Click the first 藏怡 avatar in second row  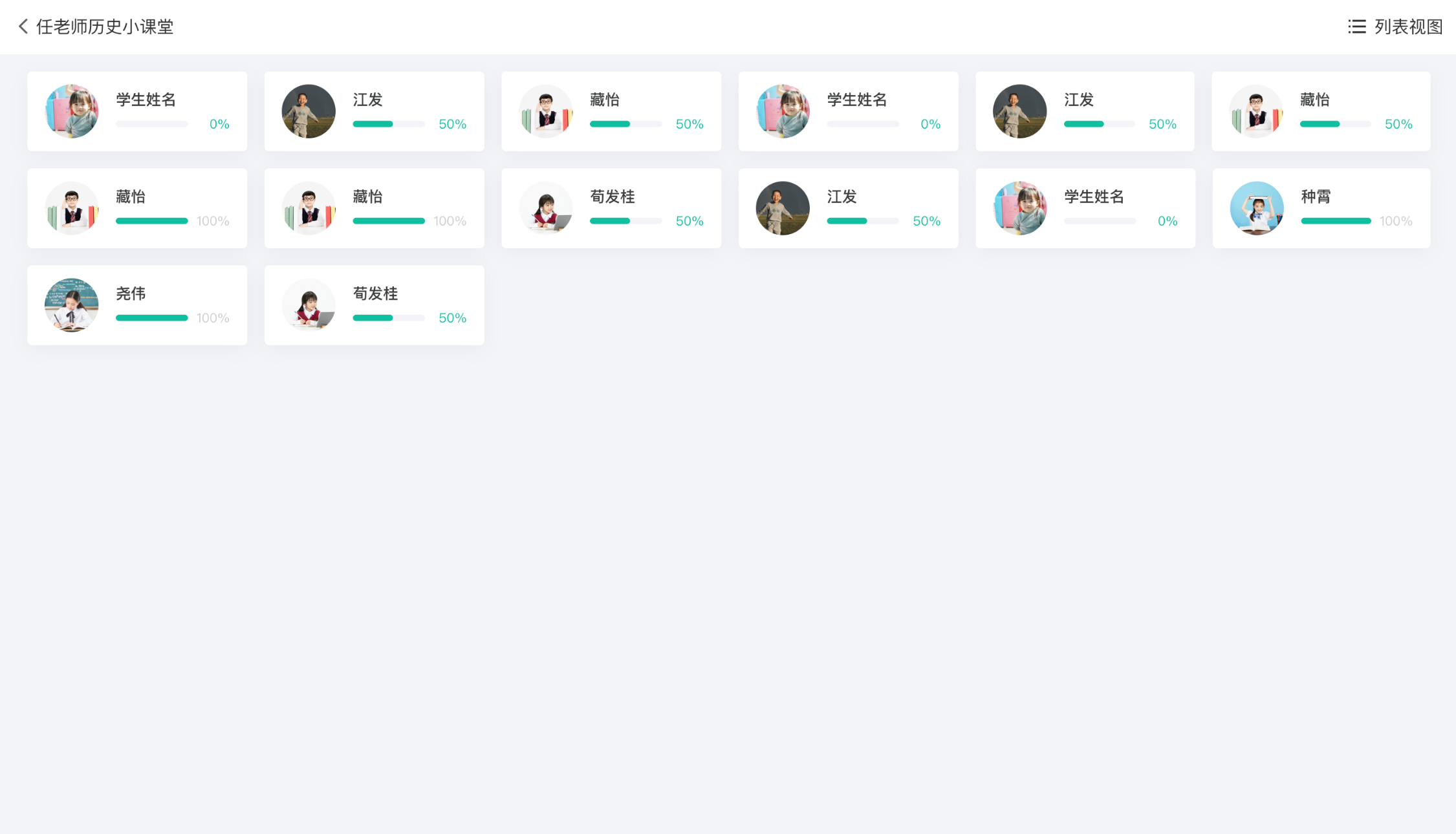[71, 208]
